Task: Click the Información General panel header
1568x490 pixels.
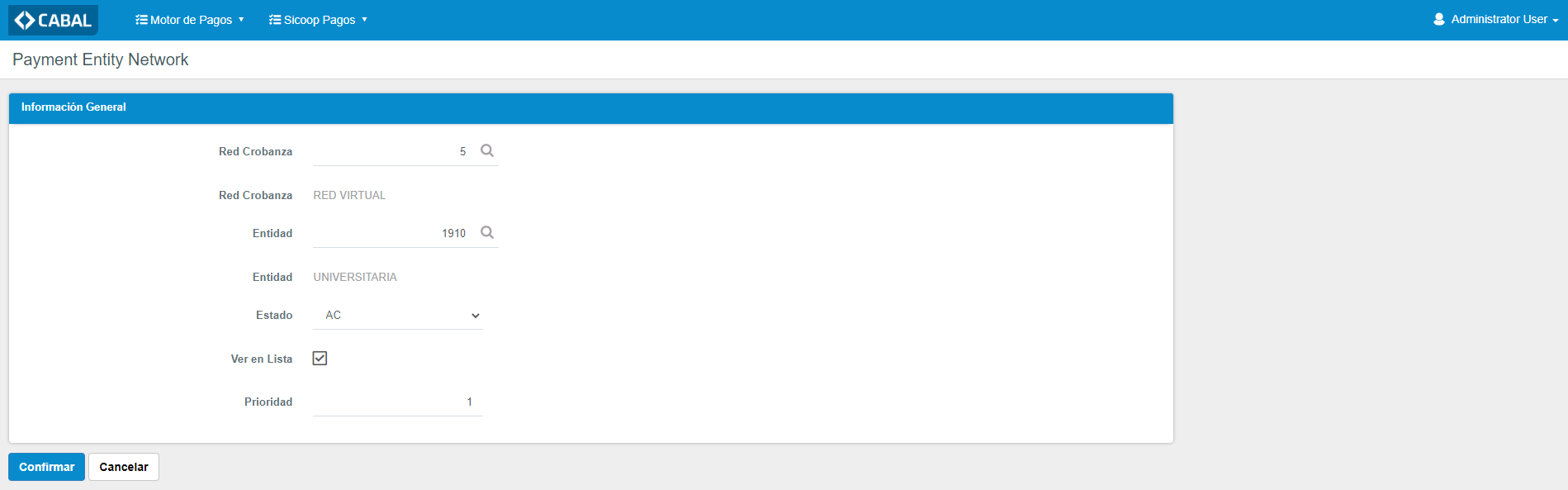Action: (591, 107)
